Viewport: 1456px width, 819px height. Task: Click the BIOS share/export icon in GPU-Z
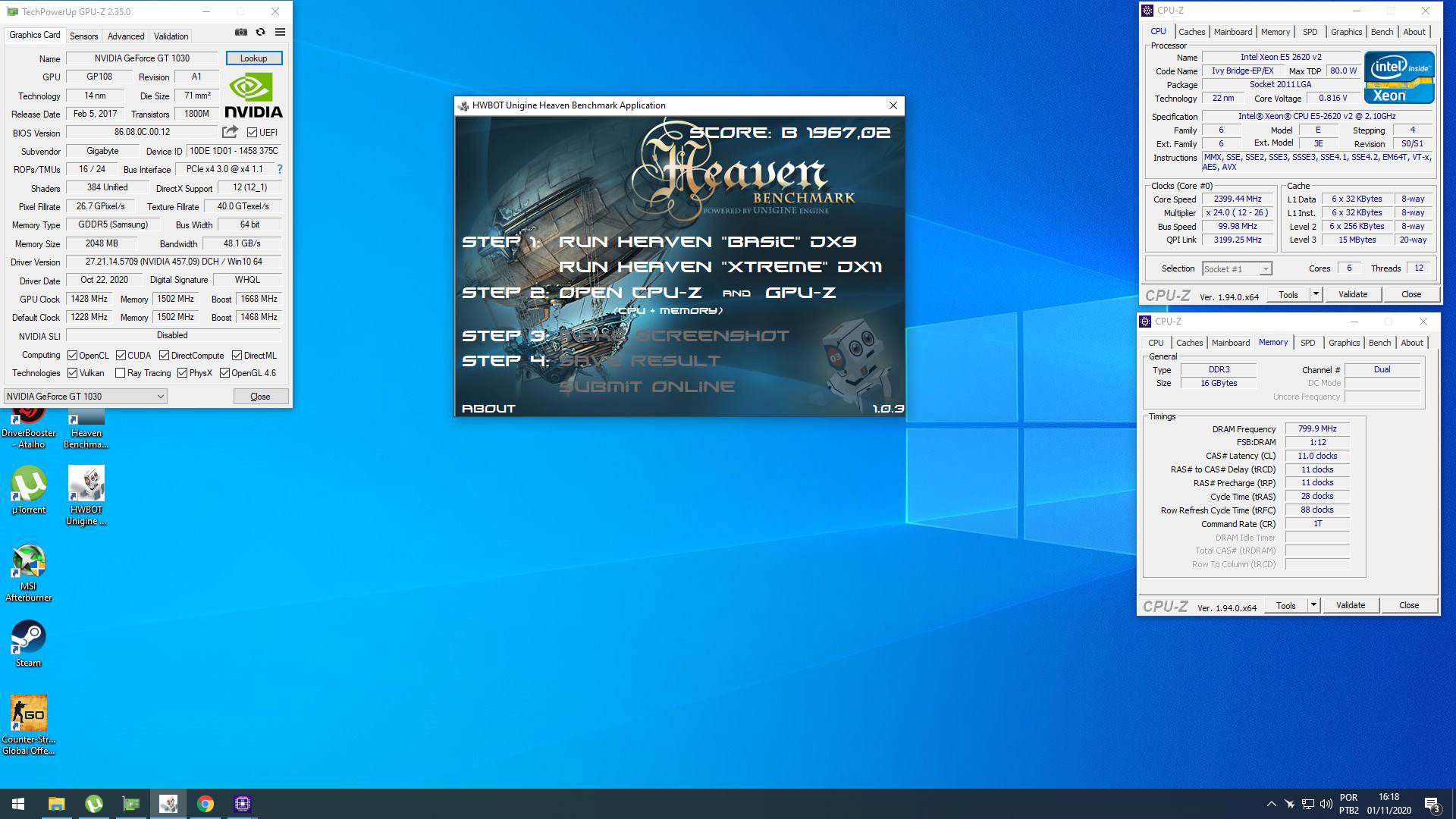(230, 132)
